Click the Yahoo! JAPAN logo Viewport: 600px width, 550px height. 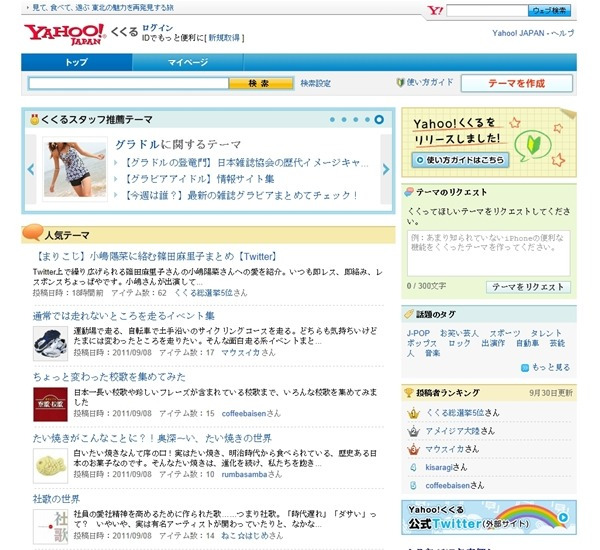[x=65, y=34]
